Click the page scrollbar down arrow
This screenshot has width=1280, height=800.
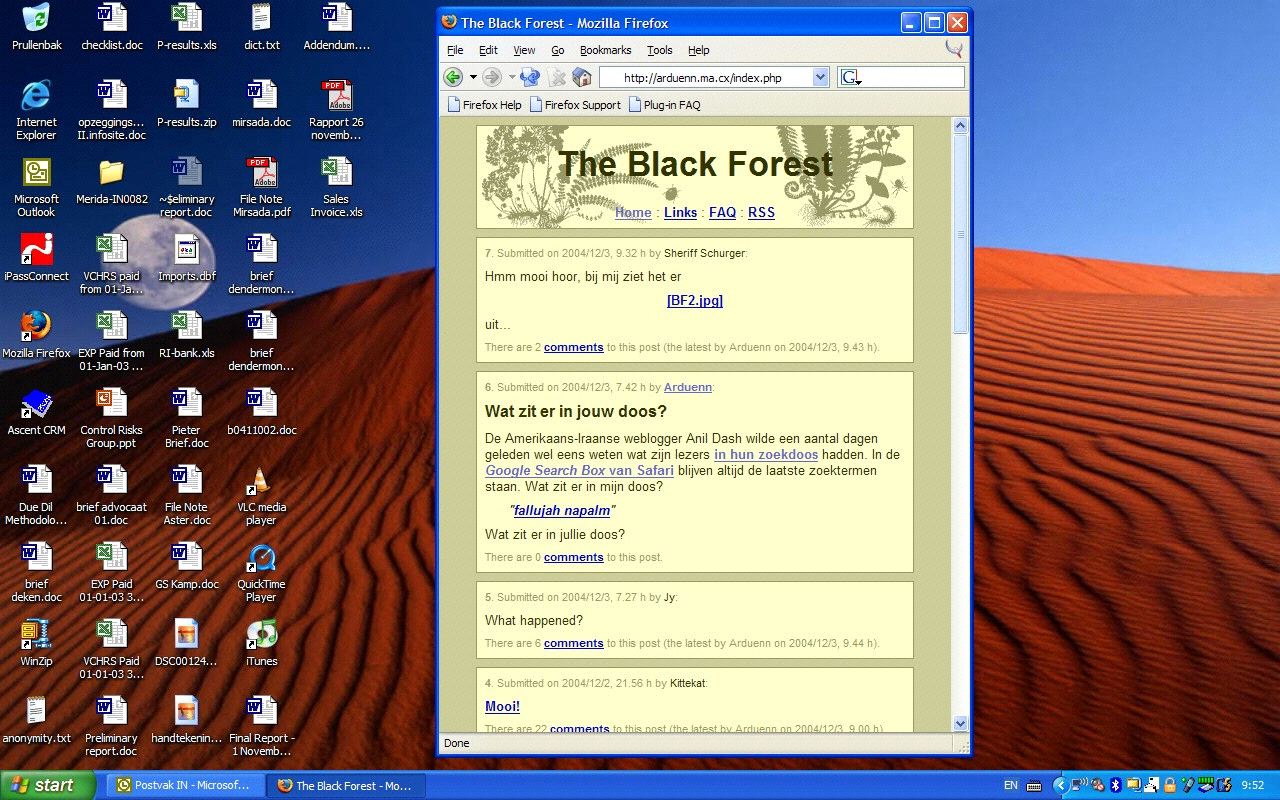point(961,723)
